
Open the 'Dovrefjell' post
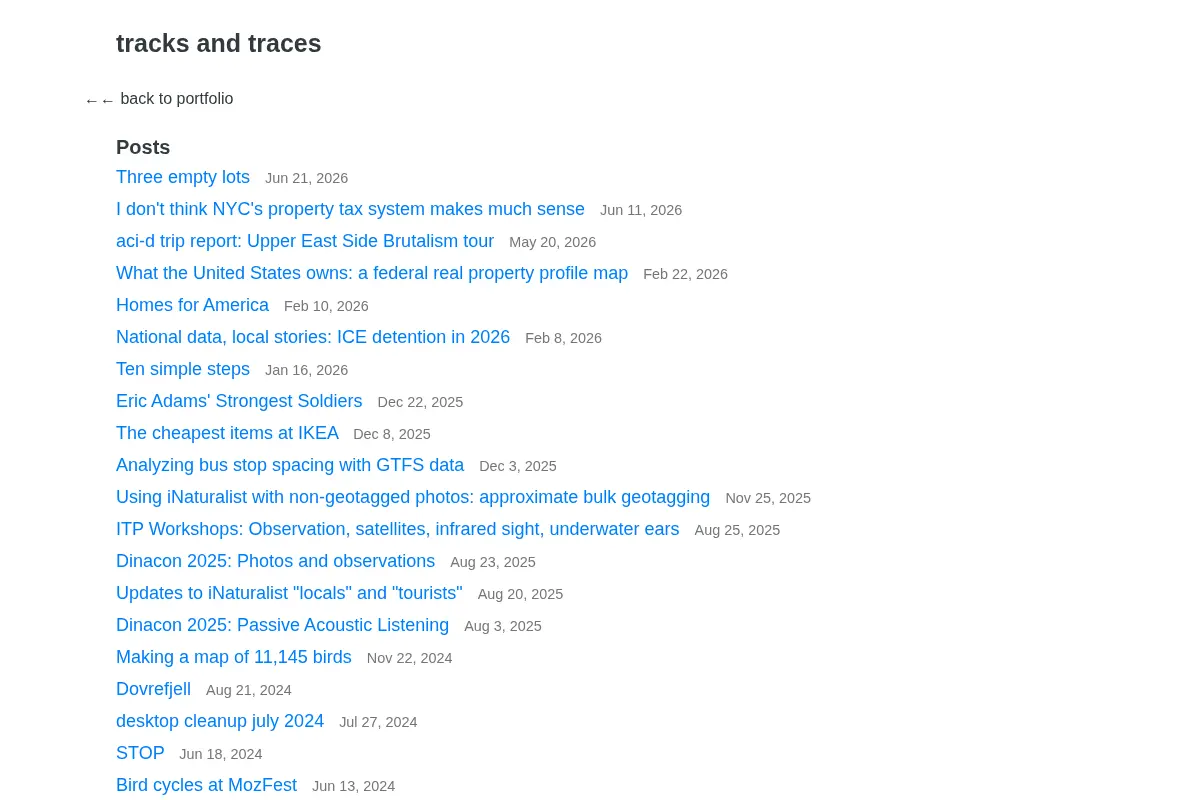(x=153, y=689)
